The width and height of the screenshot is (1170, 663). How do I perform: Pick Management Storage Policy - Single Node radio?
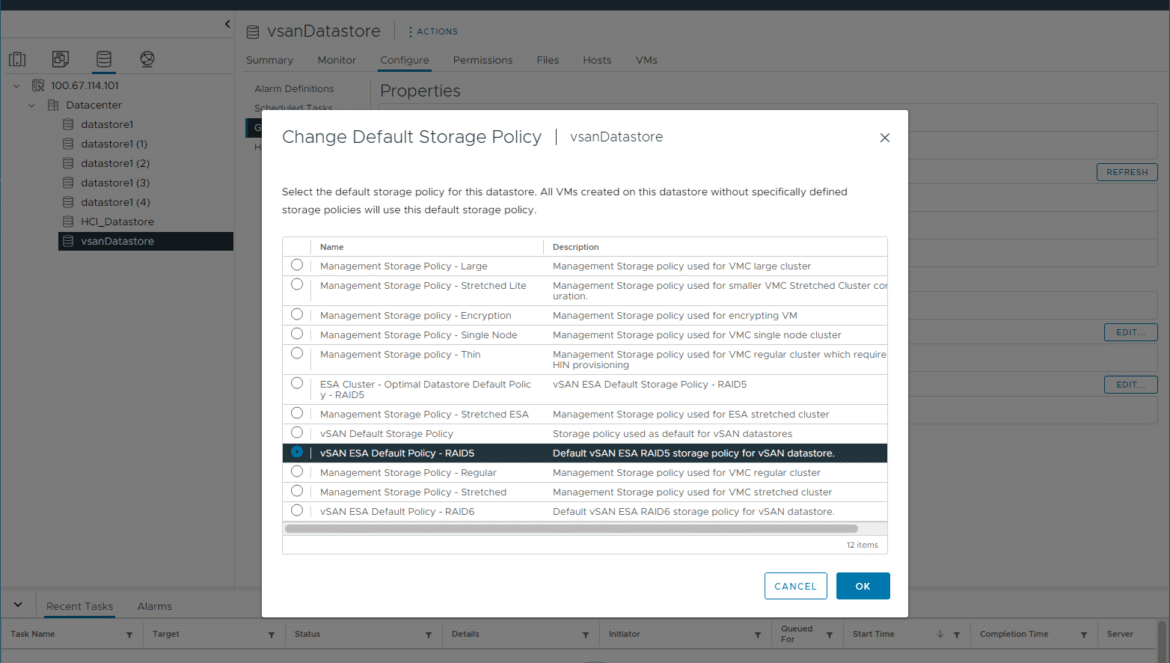(x=297, y=333)
